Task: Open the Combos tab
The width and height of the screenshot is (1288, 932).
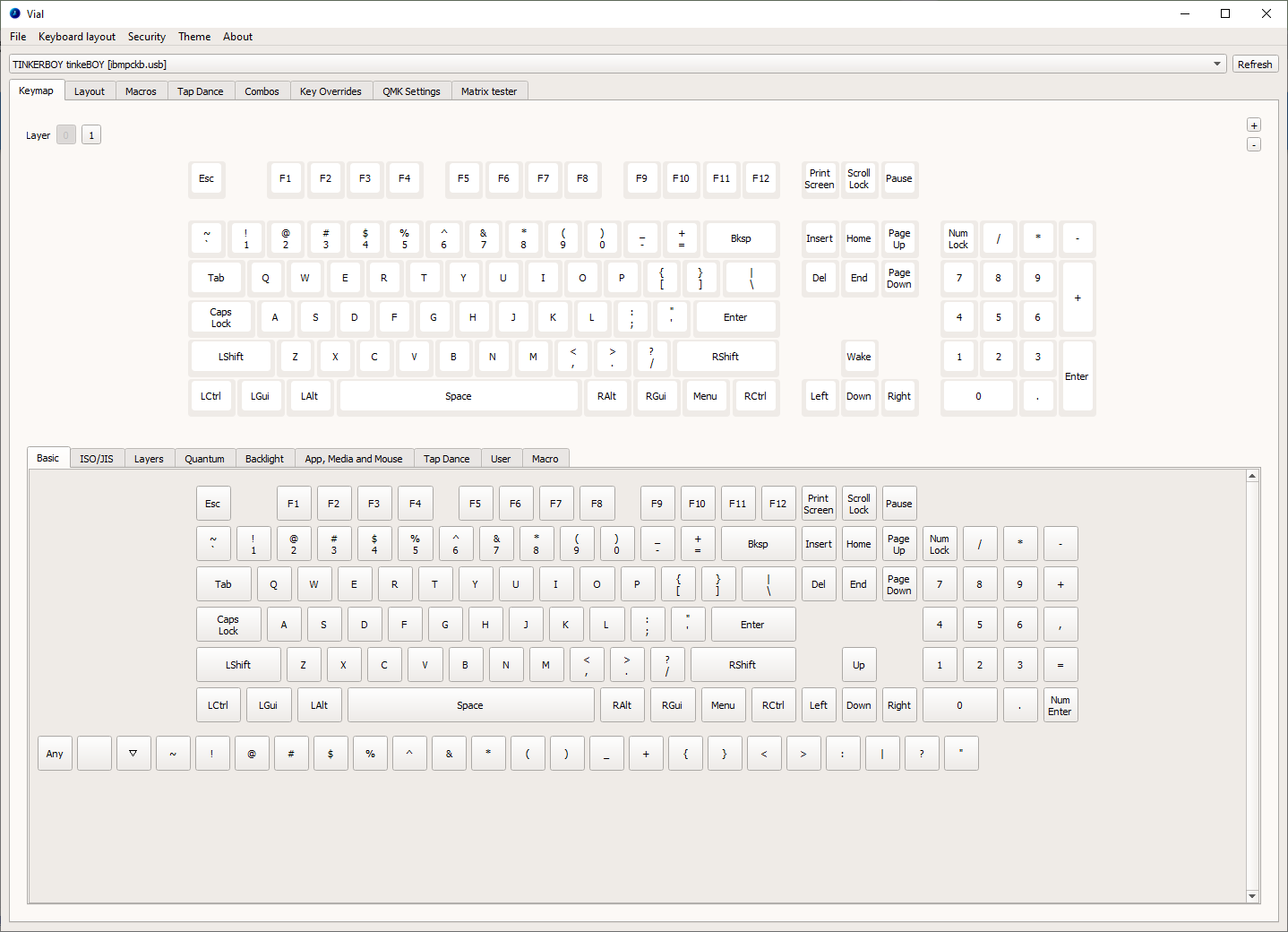Action: pos(262,91)
